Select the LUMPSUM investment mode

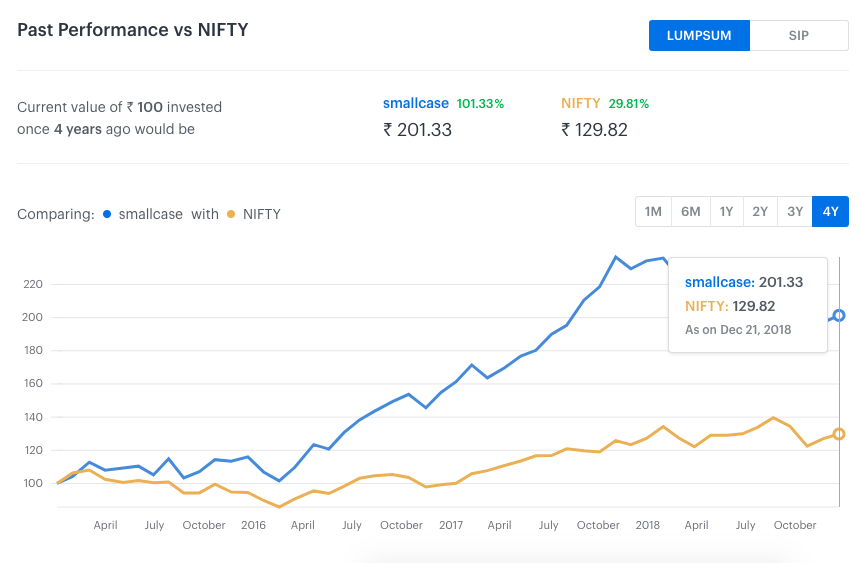(x=699, y=36)
